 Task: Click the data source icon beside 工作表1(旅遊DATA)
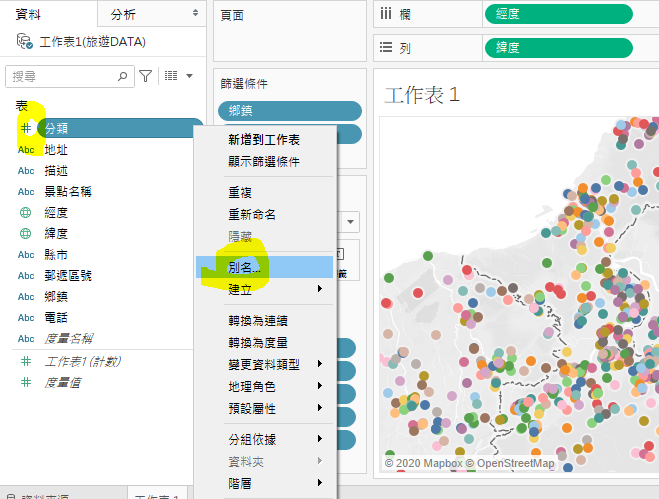pyautogui.click(x=24, y=41)
